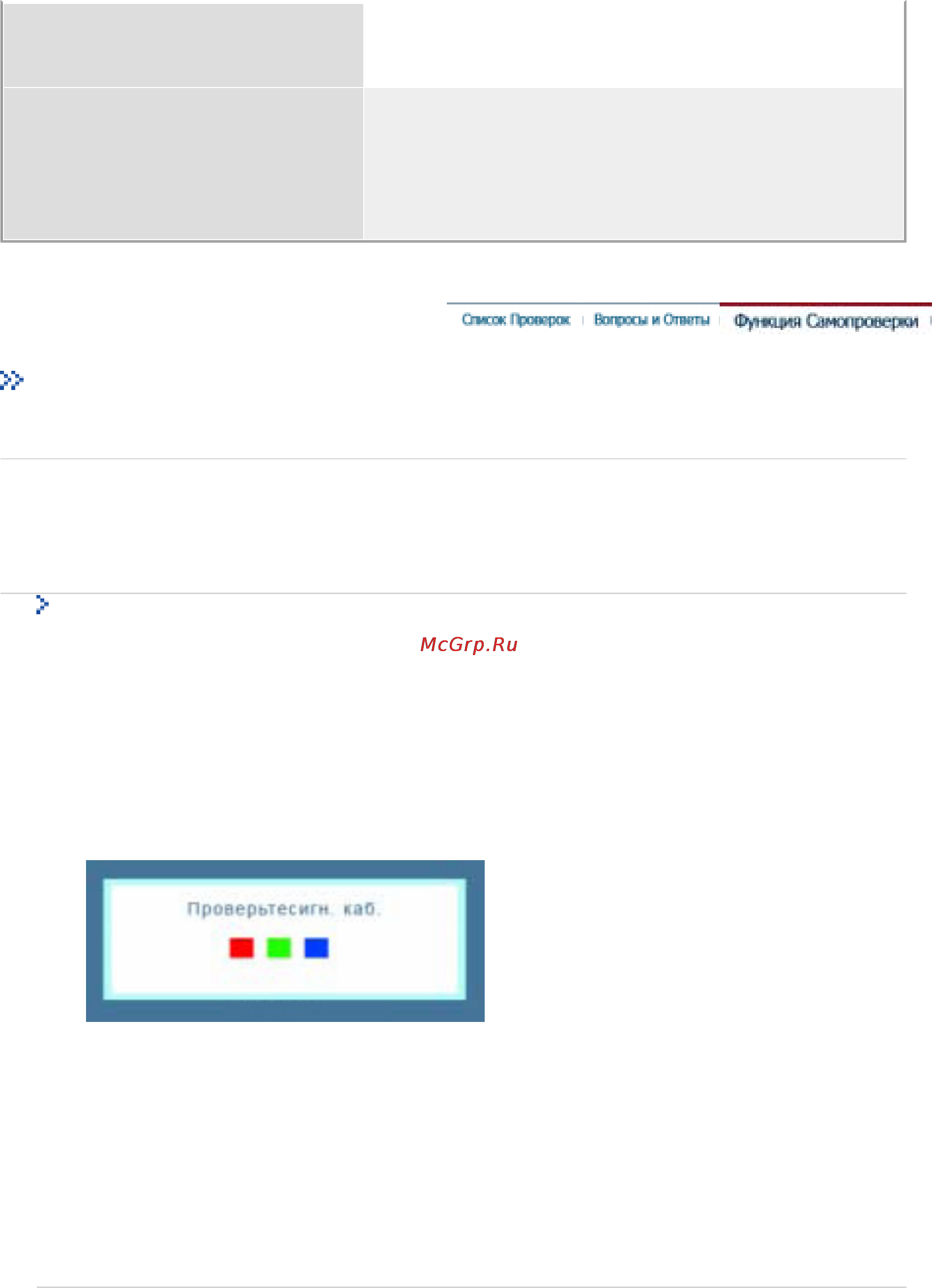Open the Вопросы и Ответы tab
This screenshot has width=932, height=1288.
652,320
